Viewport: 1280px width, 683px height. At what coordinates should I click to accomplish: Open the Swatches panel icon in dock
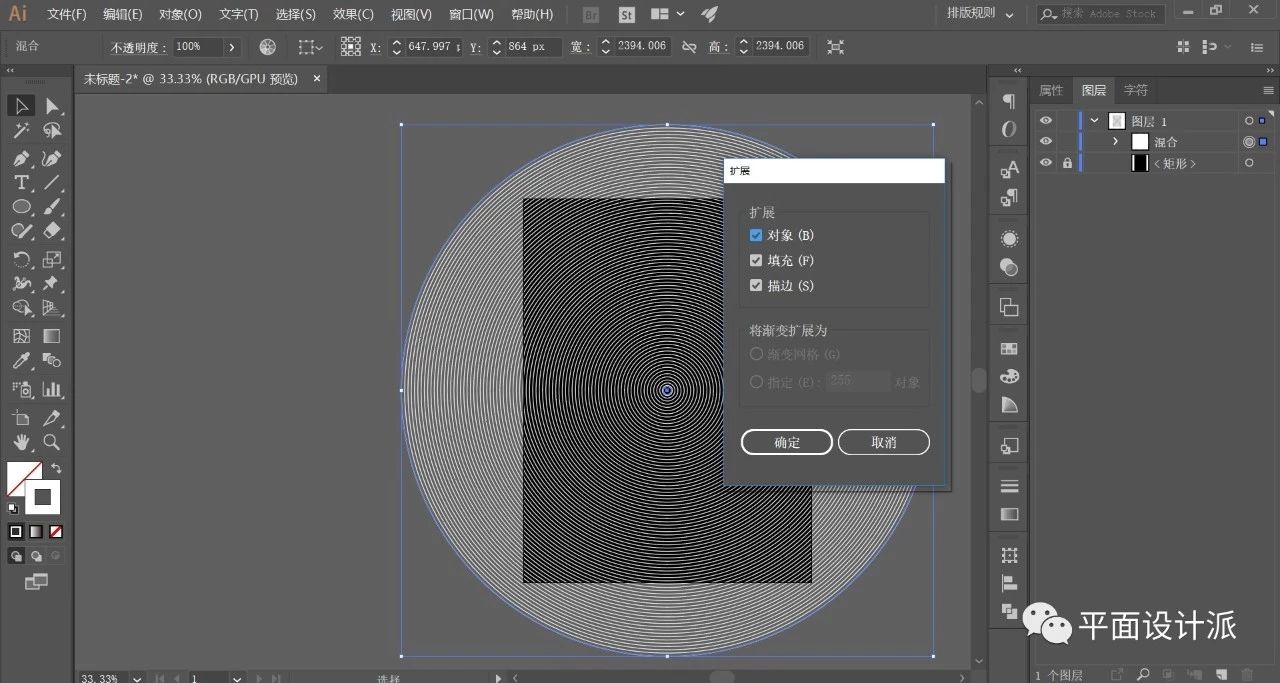point(1009,349)
